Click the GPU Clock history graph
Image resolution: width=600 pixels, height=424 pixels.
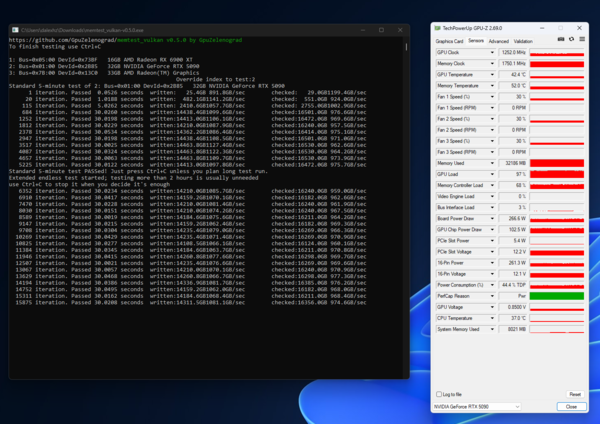(557, 52)
